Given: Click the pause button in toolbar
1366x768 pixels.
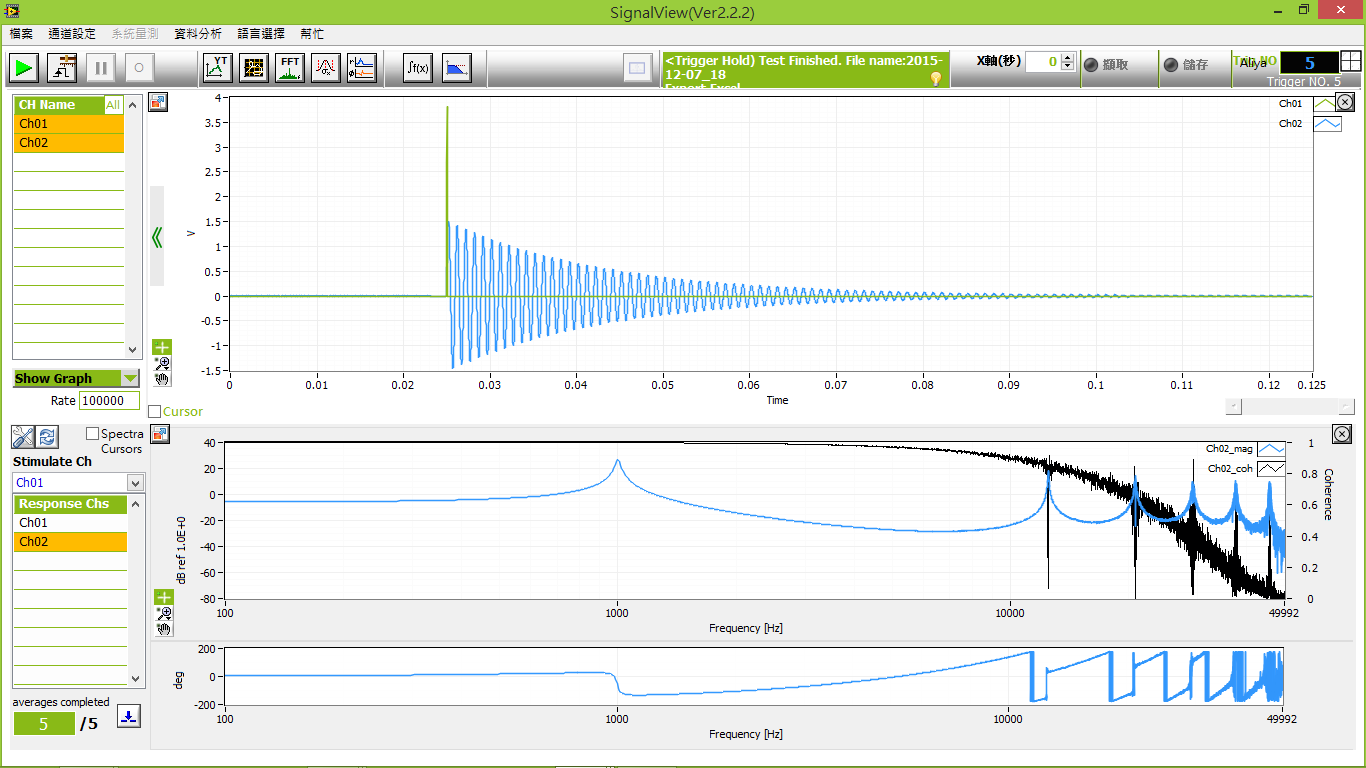Looking at the screenshot, I should coord(100,68).
